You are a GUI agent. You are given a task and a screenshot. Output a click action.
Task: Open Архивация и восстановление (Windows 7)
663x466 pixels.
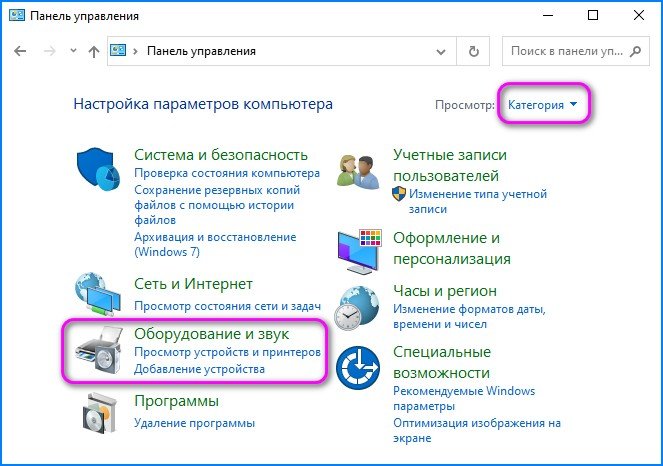[x=215, y=244]
